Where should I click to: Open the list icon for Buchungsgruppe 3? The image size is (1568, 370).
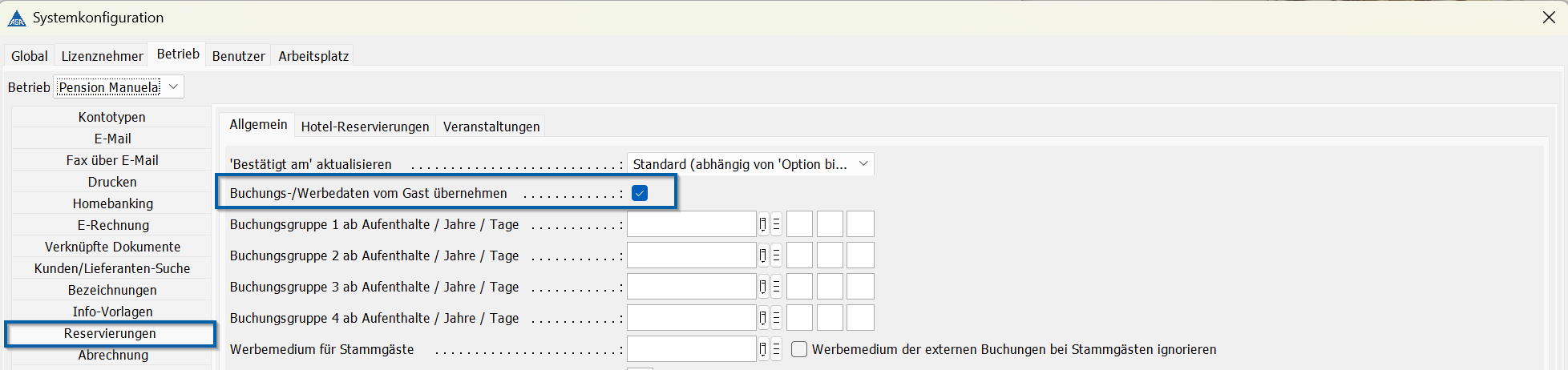(x=776, y=288)
